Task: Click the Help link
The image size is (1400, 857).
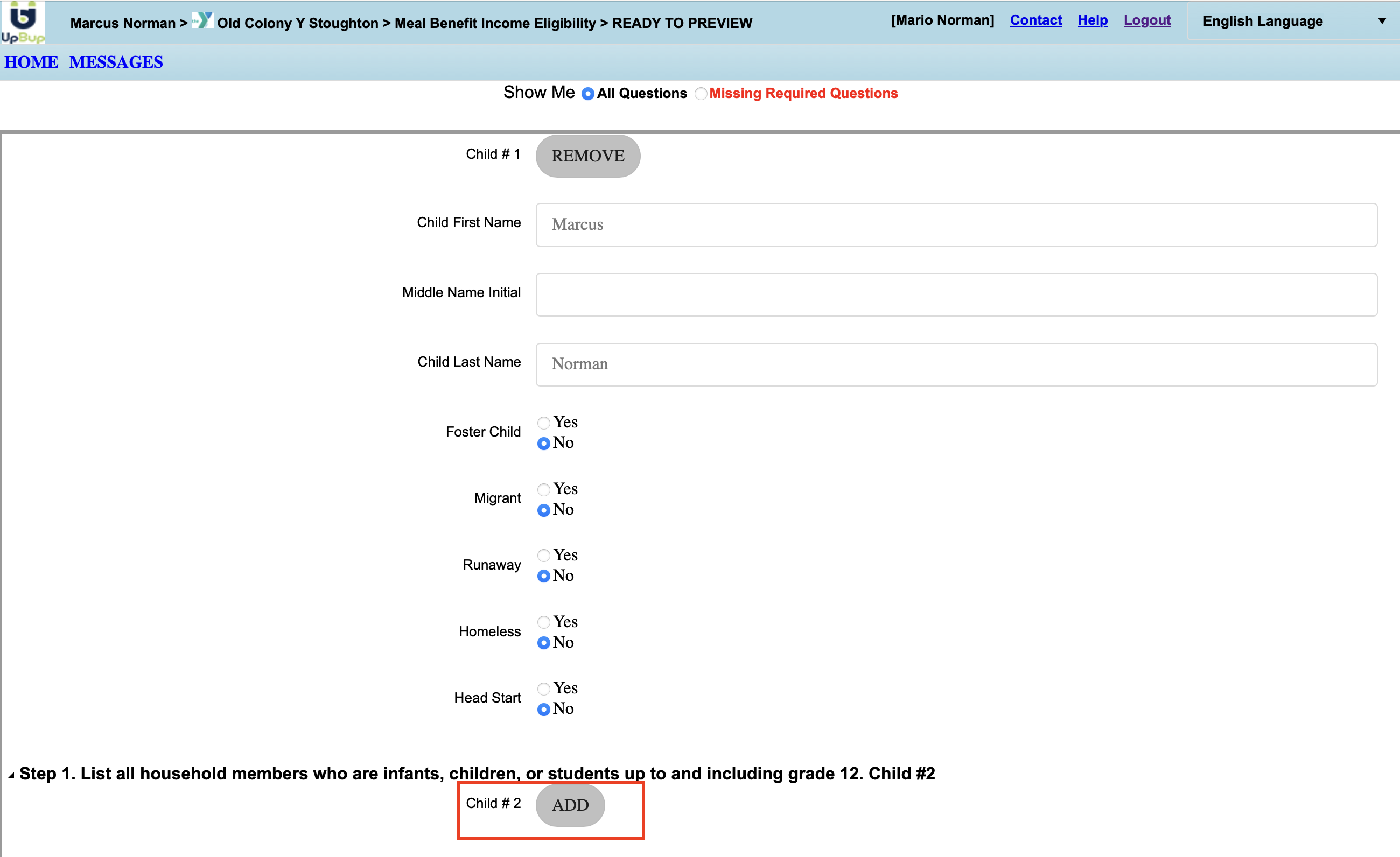Action: [1092, 20]
